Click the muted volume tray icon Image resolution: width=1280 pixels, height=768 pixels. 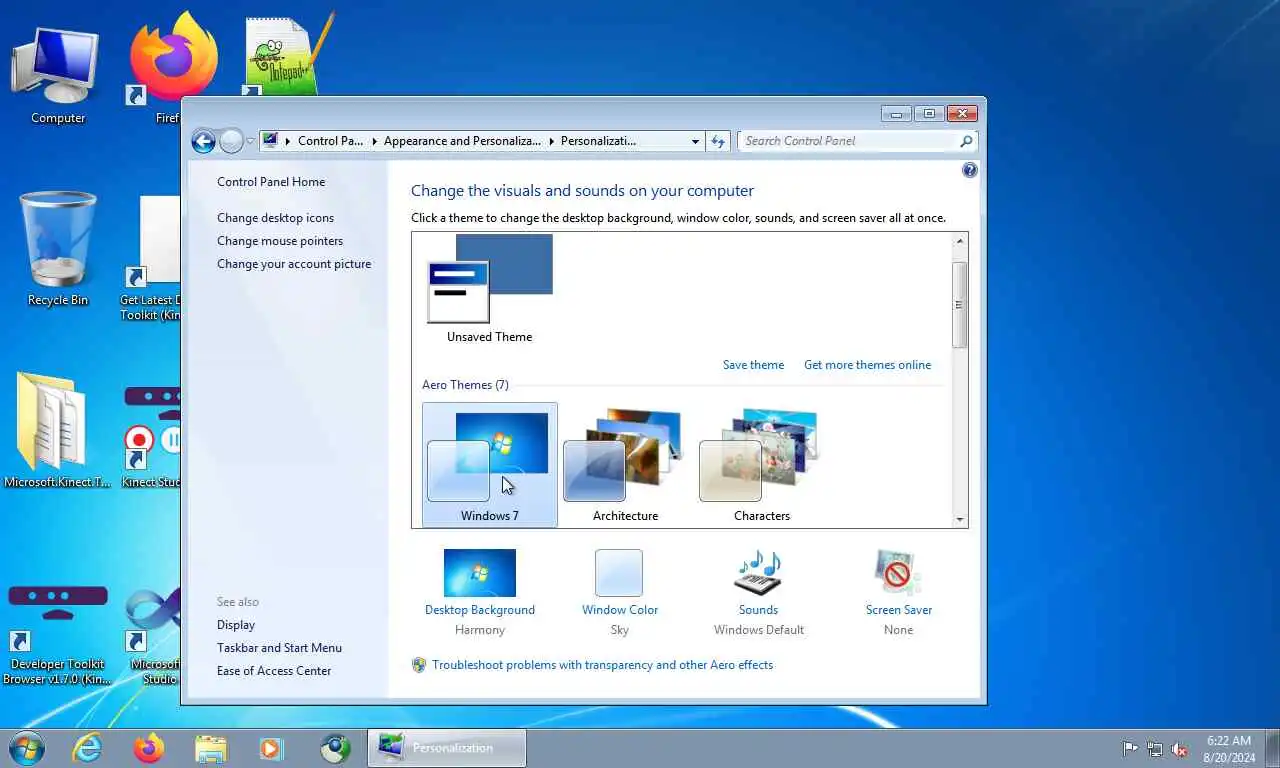point(1179,748)
